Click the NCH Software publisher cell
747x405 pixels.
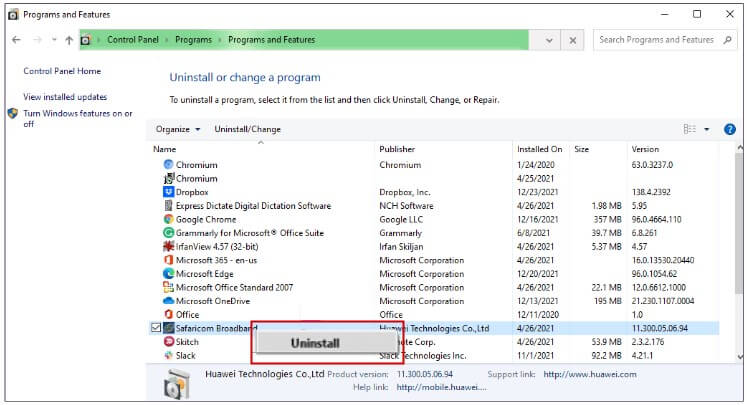click(x=406, y=206)
